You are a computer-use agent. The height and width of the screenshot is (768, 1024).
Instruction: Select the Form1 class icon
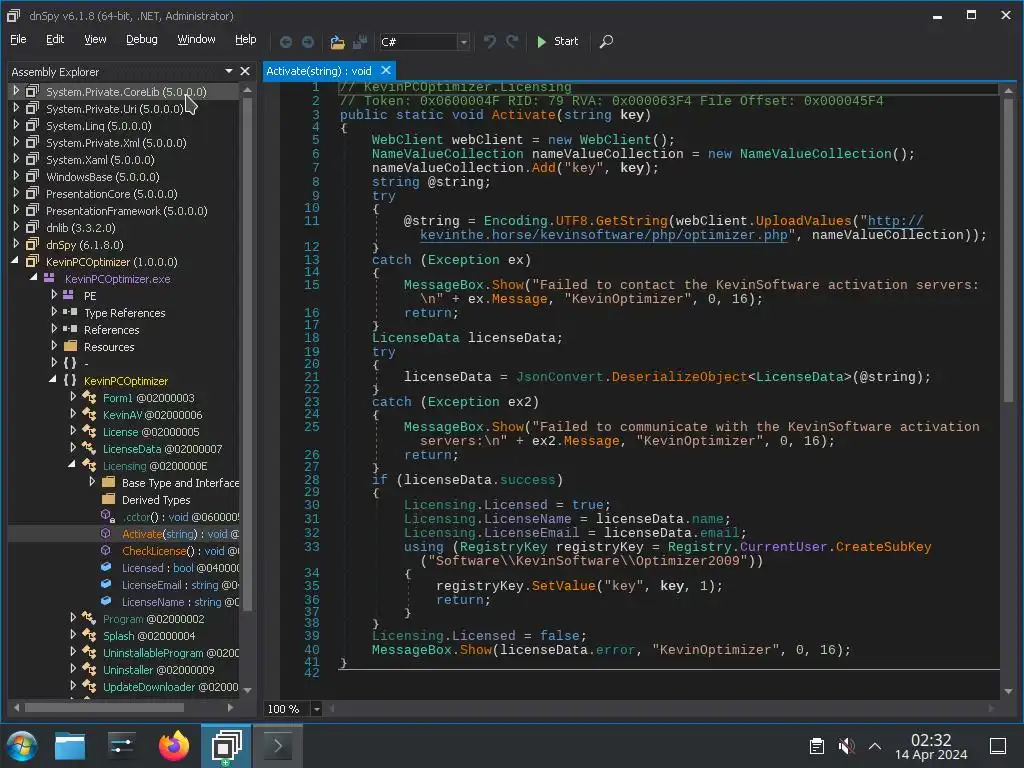(89, 397)
